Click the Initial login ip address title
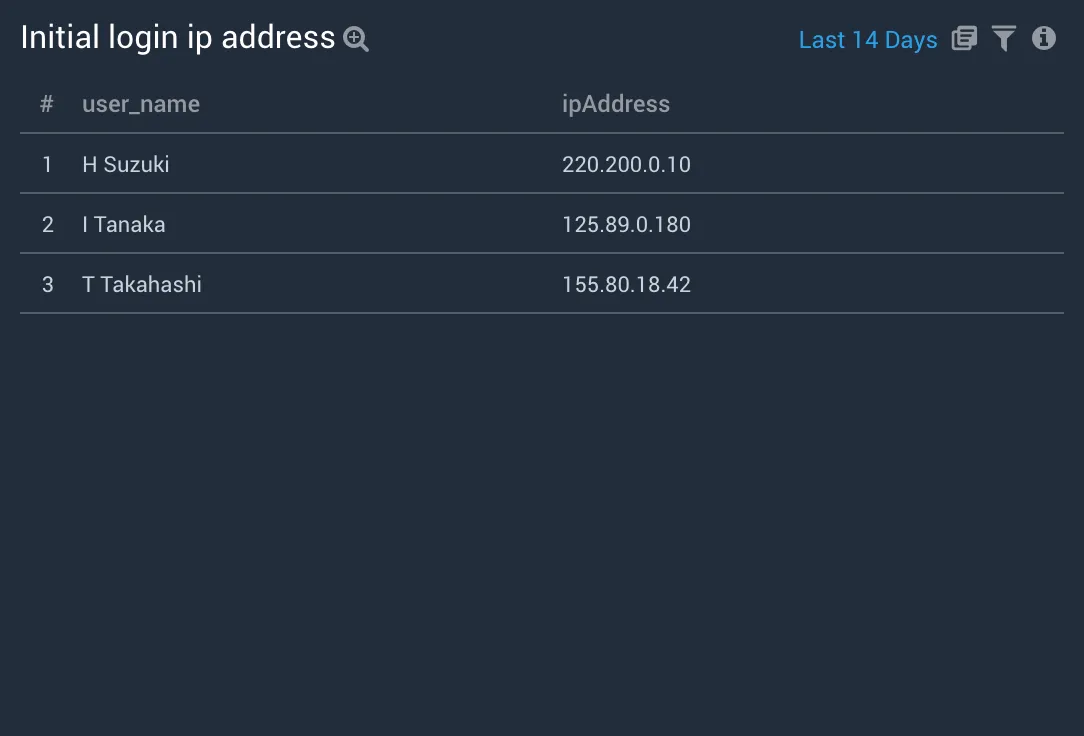This screenshot has height=736, width=1084. tap(178, 37)
